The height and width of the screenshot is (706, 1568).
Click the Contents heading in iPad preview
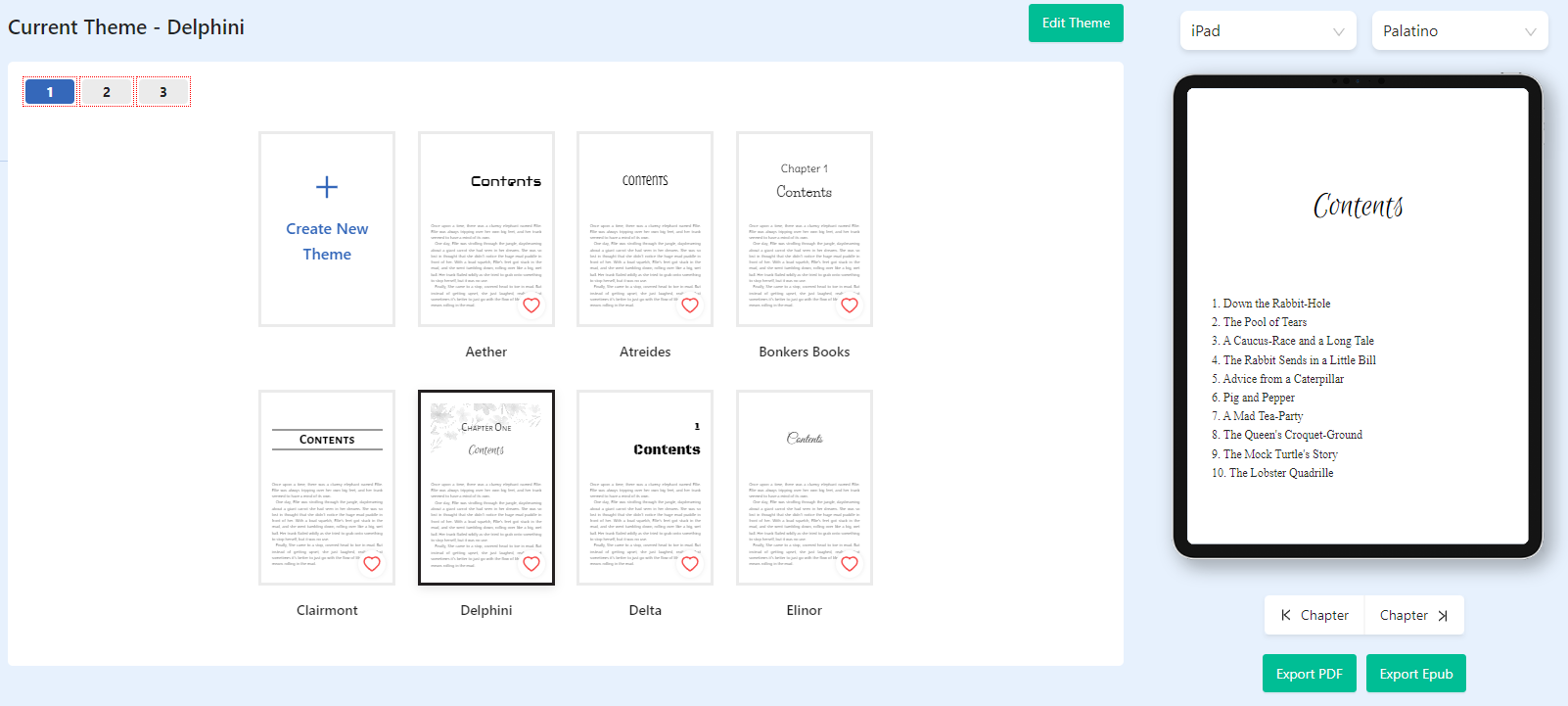(x=1358, y=206)
